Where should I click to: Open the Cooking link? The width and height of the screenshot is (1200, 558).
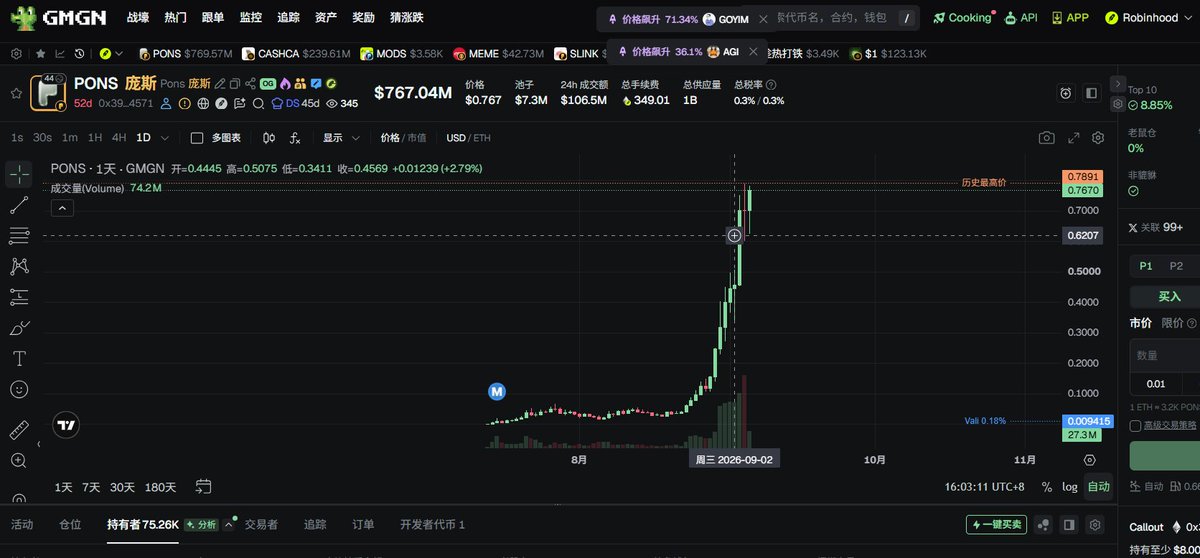coord(963,18)
